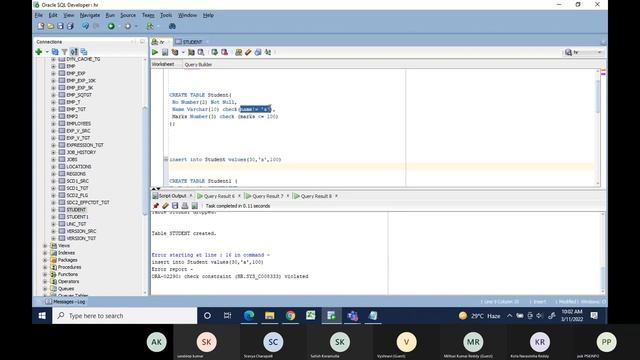Click the To Upper/Lower case icon
The height and width of the screenshot is (360, 640).
[268, 52]
